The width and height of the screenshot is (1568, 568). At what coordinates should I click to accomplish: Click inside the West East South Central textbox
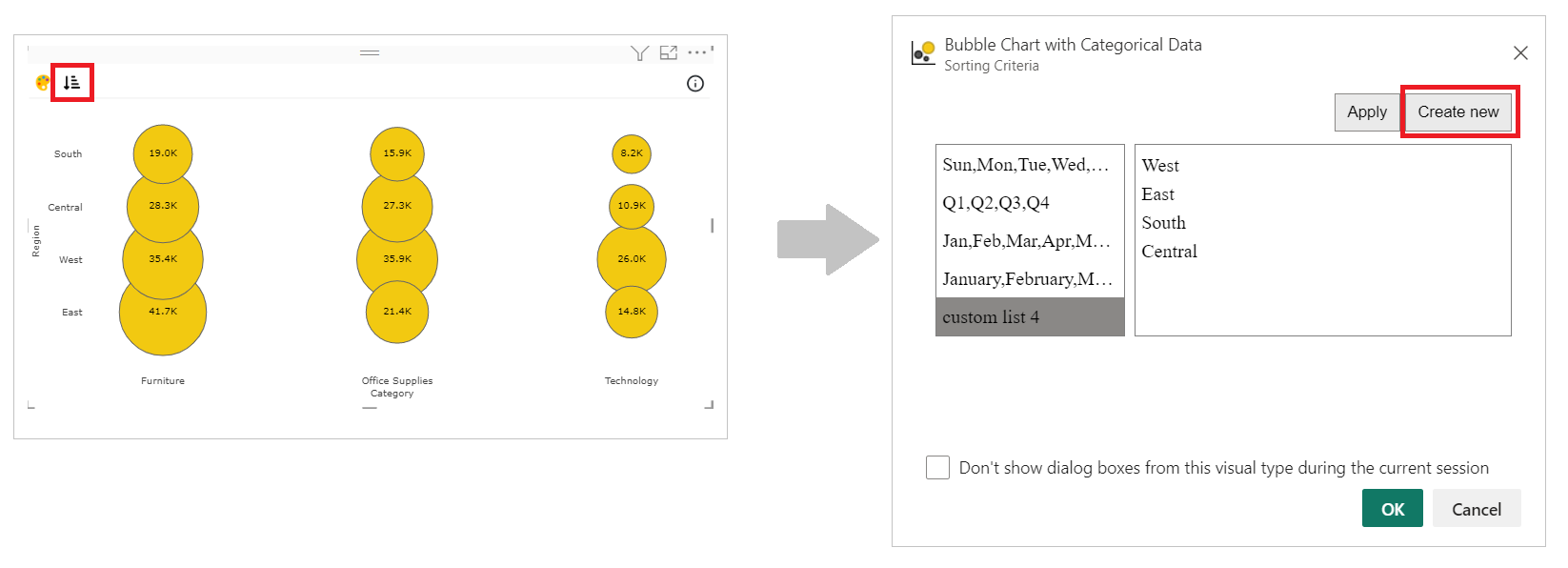(x=1323, y=240)
